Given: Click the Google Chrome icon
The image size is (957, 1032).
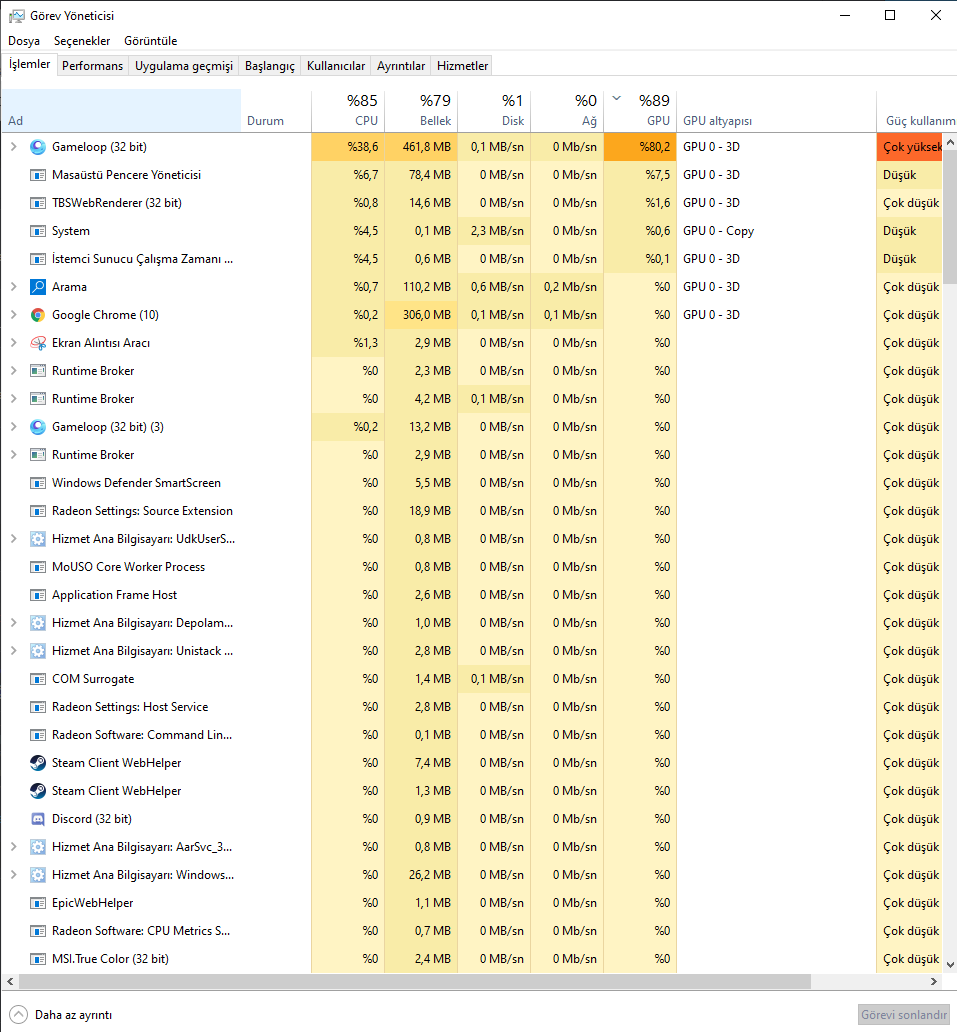Looking at the screenshot, I should point(38,315).
